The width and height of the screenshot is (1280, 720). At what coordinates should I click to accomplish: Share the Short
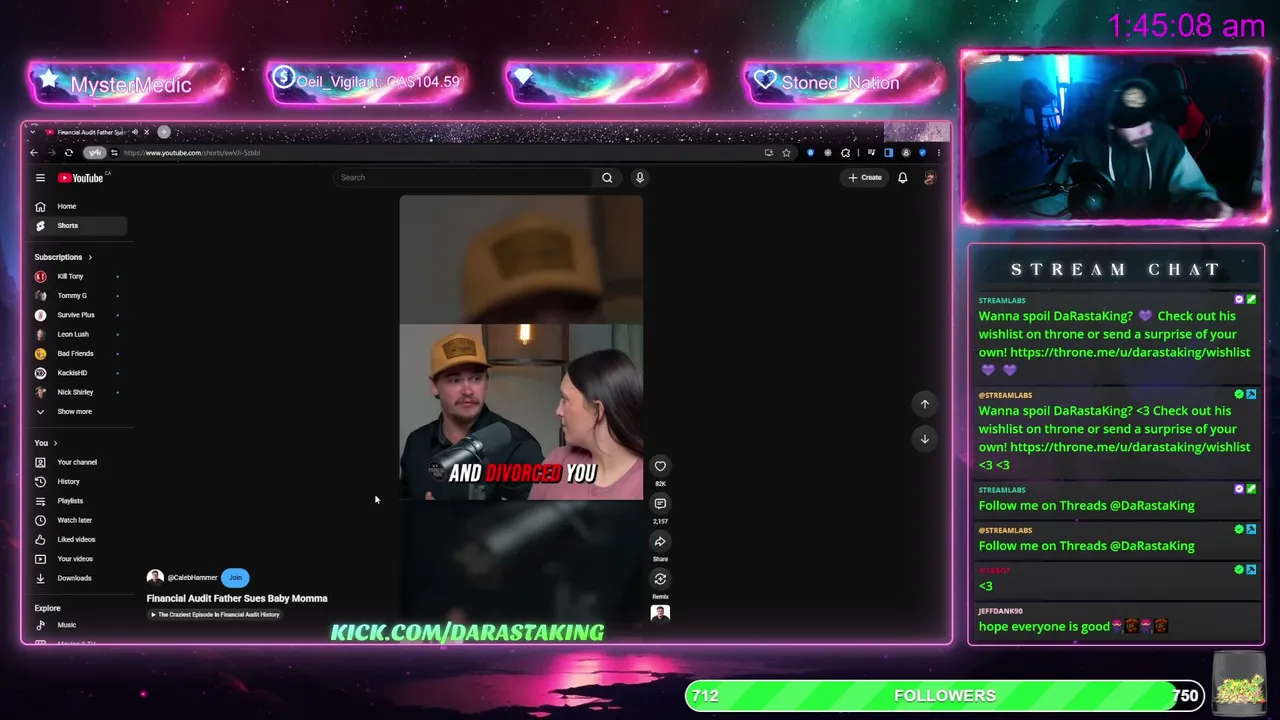click(x=660, y=542)
